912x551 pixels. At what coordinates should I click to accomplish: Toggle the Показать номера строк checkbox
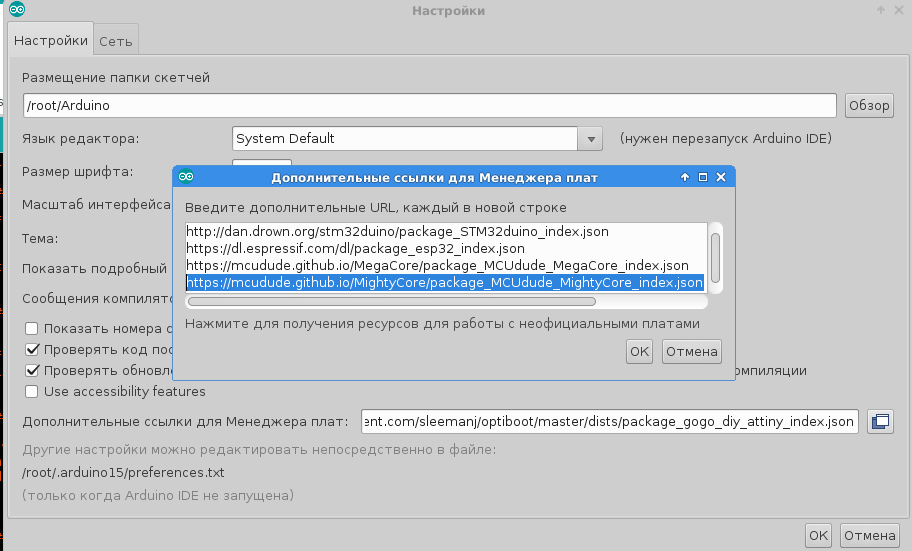[32, 328]
